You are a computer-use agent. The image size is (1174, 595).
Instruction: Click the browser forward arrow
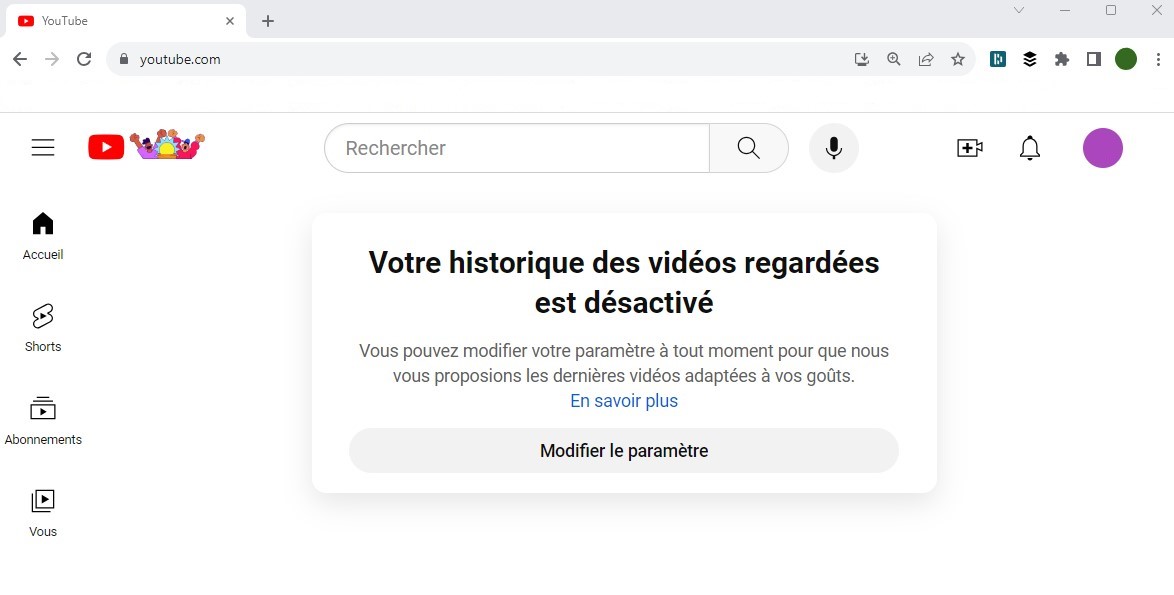[52, 59]
